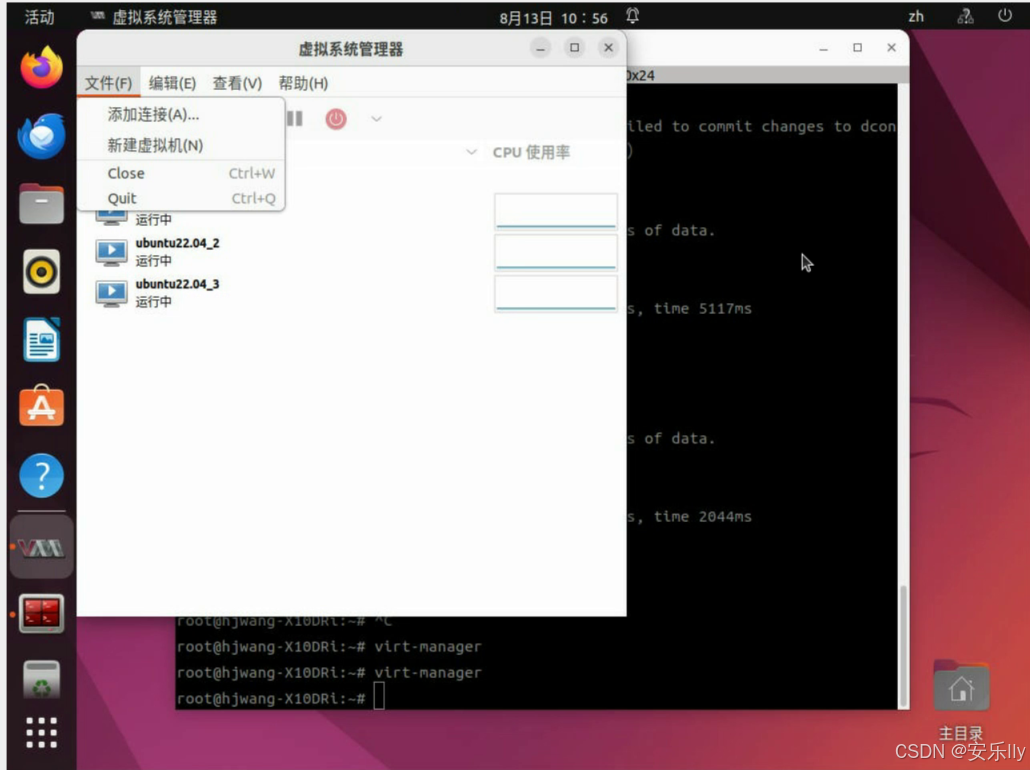Close the Virtual Machine Manager window
Image resolution: width=1030 pixels, height=770 pixels.
coord(608,48)
